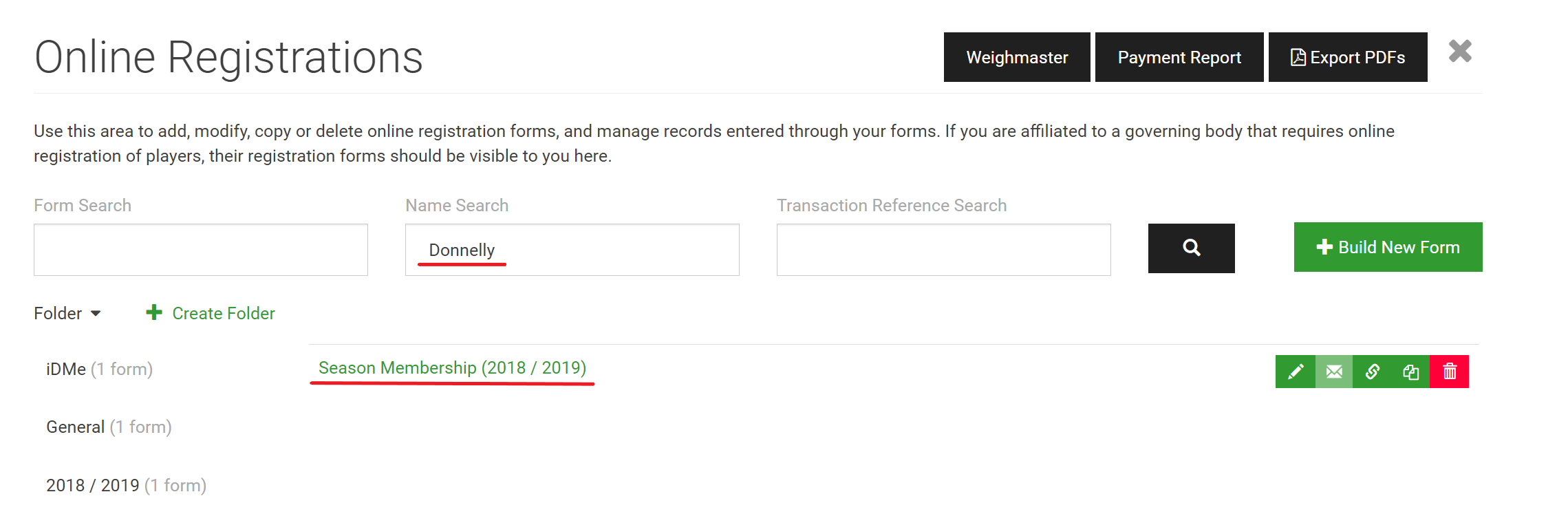Click the Name Search field containing Donnelly

[x=572, y=250]
